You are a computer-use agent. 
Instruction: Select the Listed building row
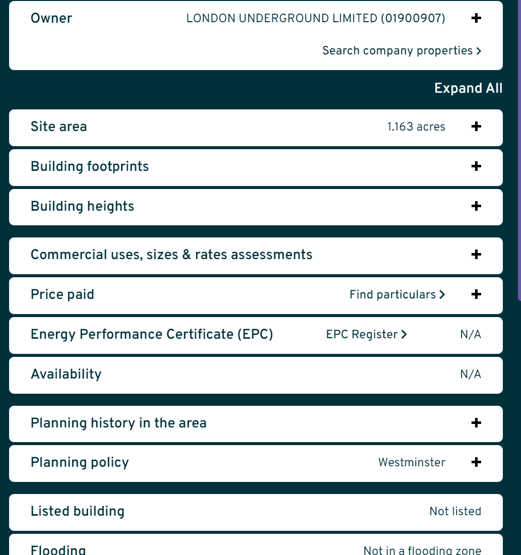pos(256,512)
